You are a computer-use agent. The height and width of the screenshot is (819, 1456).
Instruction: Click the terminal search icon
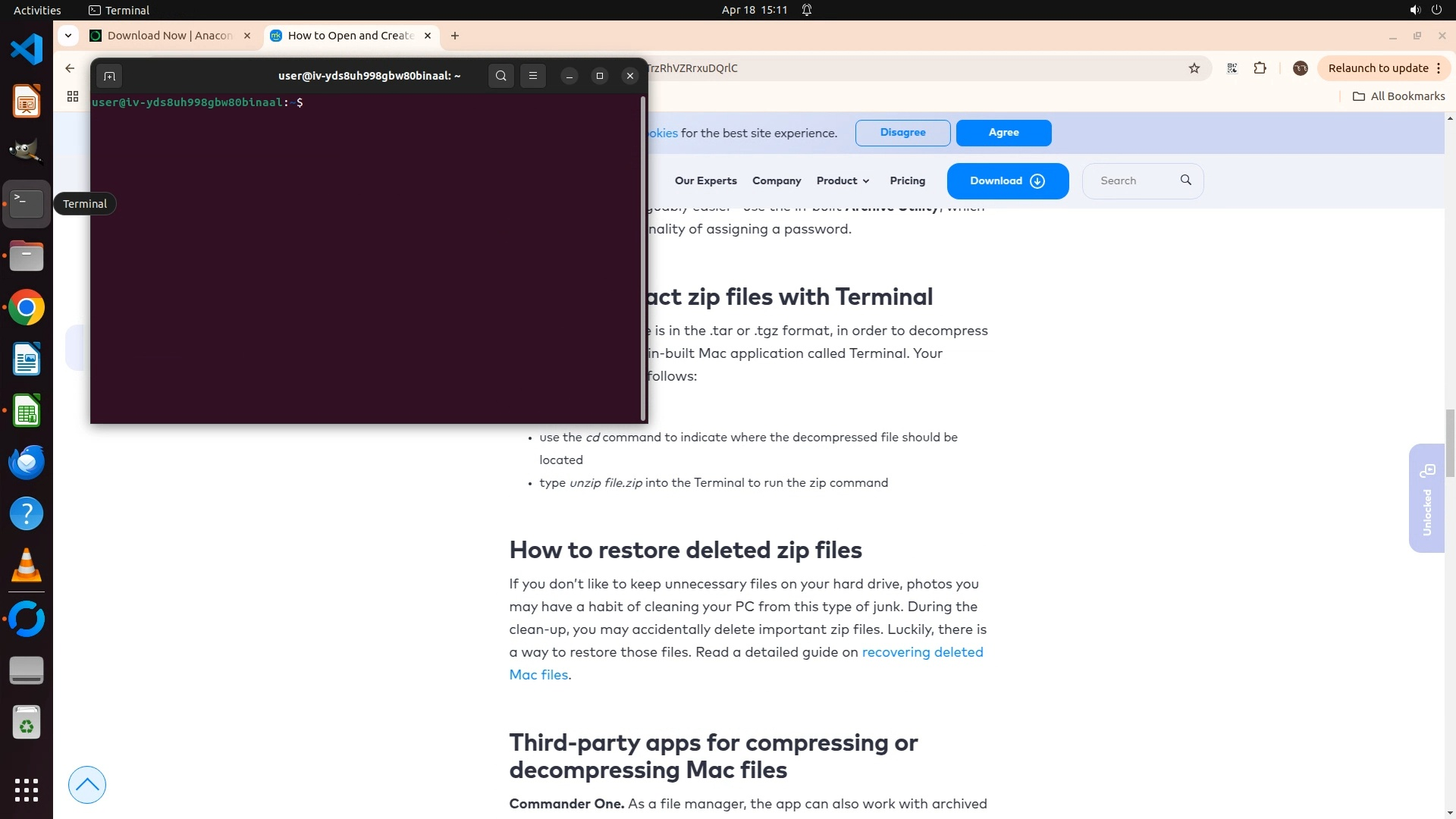click(x=500, y=76)
